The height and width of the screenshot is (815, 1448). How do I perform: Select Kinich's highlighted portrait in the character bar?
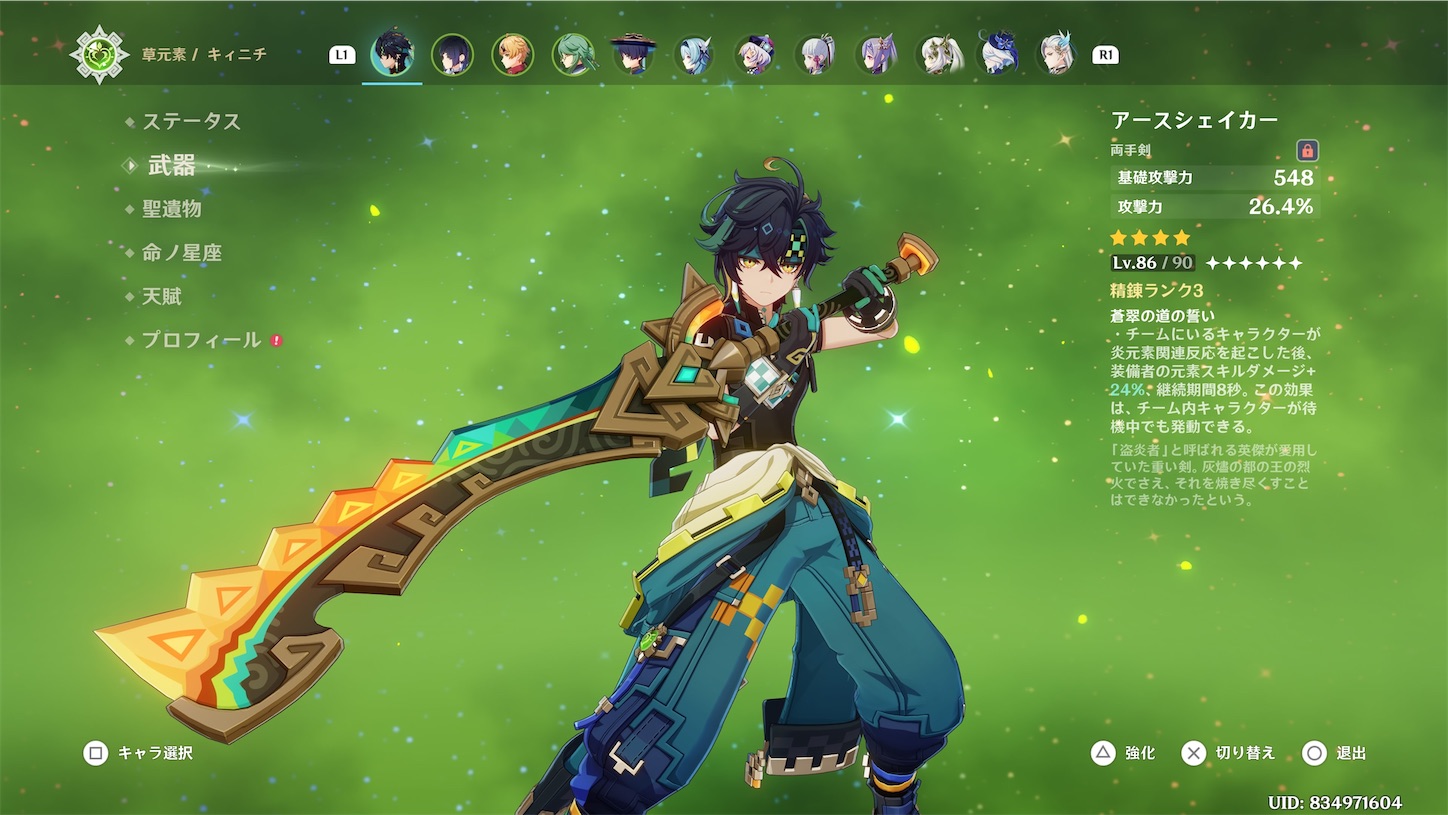pyautogui.click(x=392, y=54)
